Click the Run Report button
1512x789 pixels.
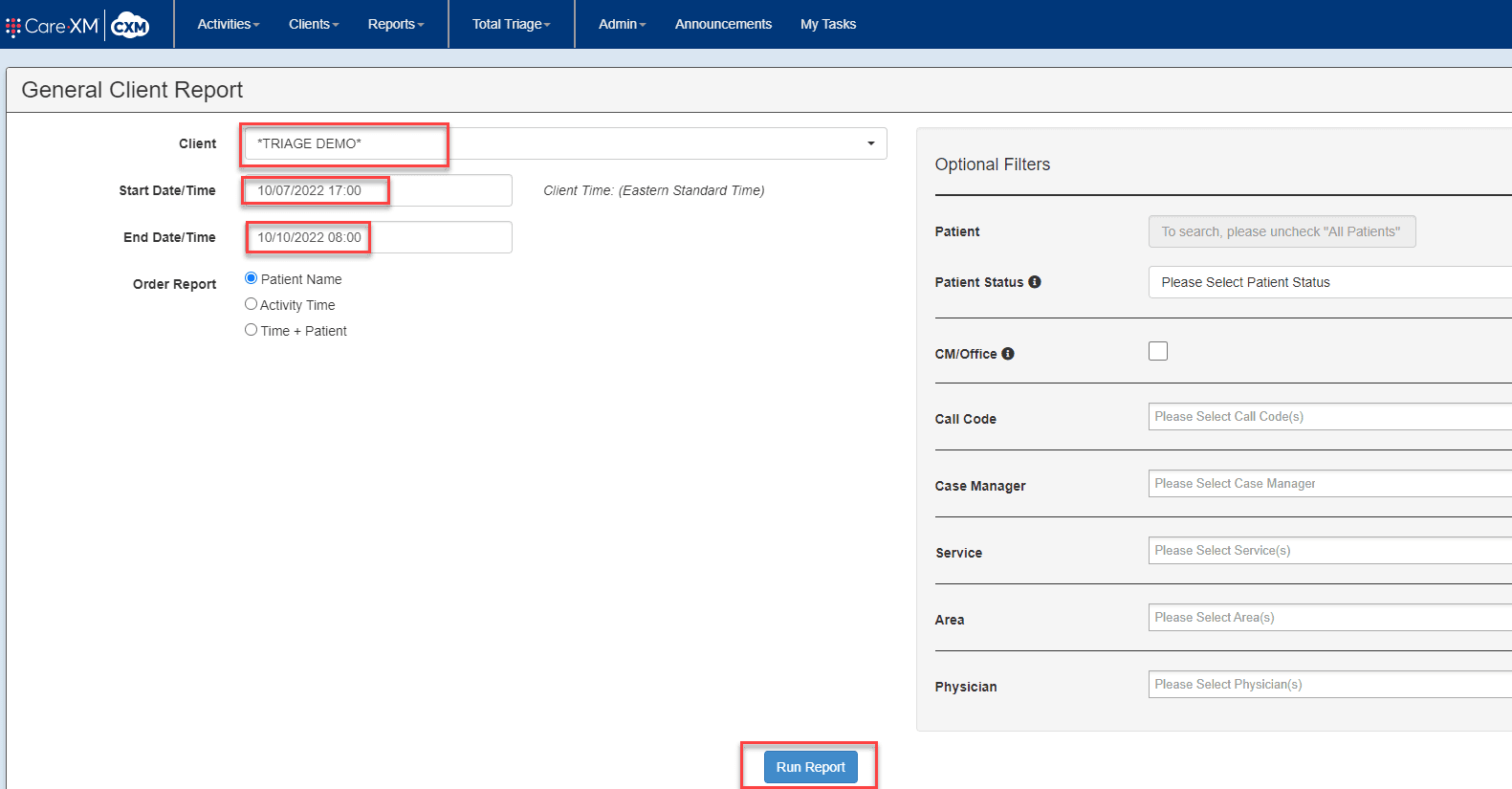pos(810,767)
